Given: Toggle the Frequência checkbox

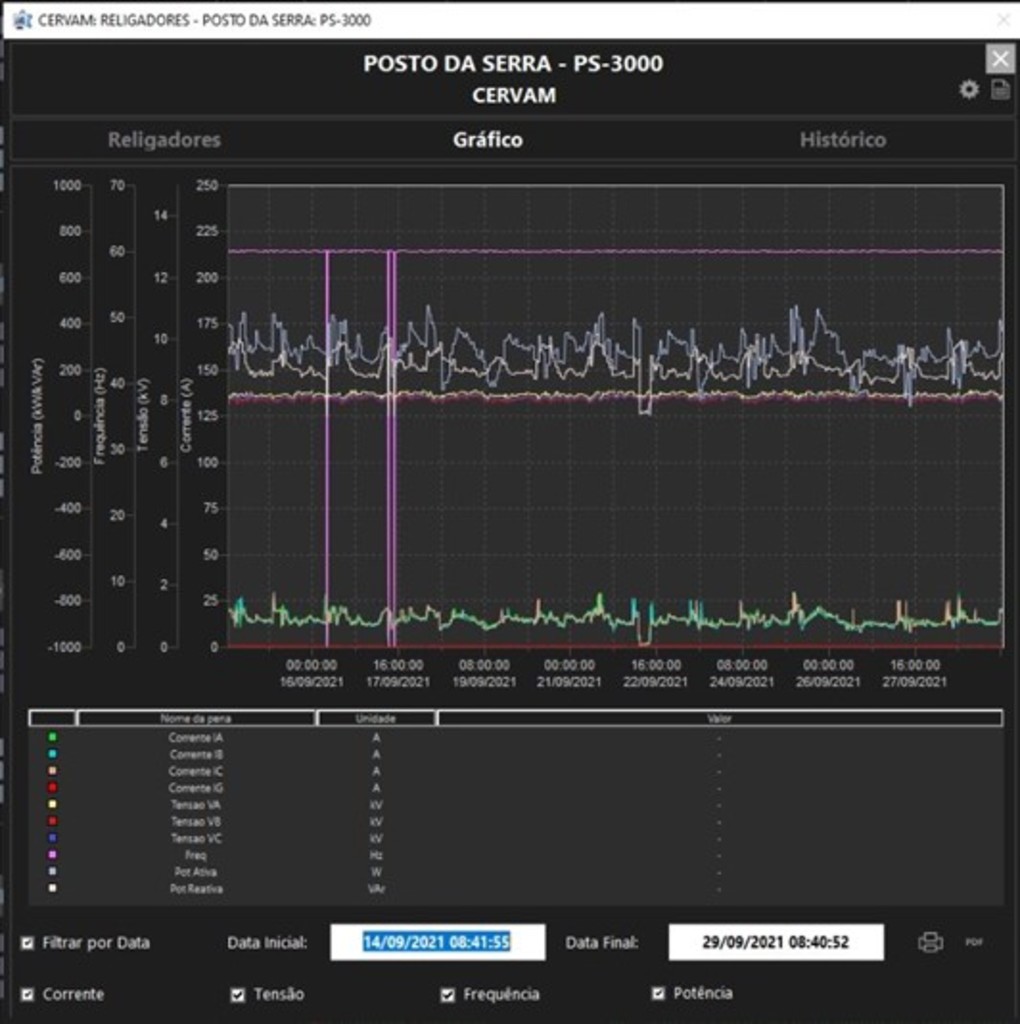Looking at the screenshot, I should click(x=447, y=994).
